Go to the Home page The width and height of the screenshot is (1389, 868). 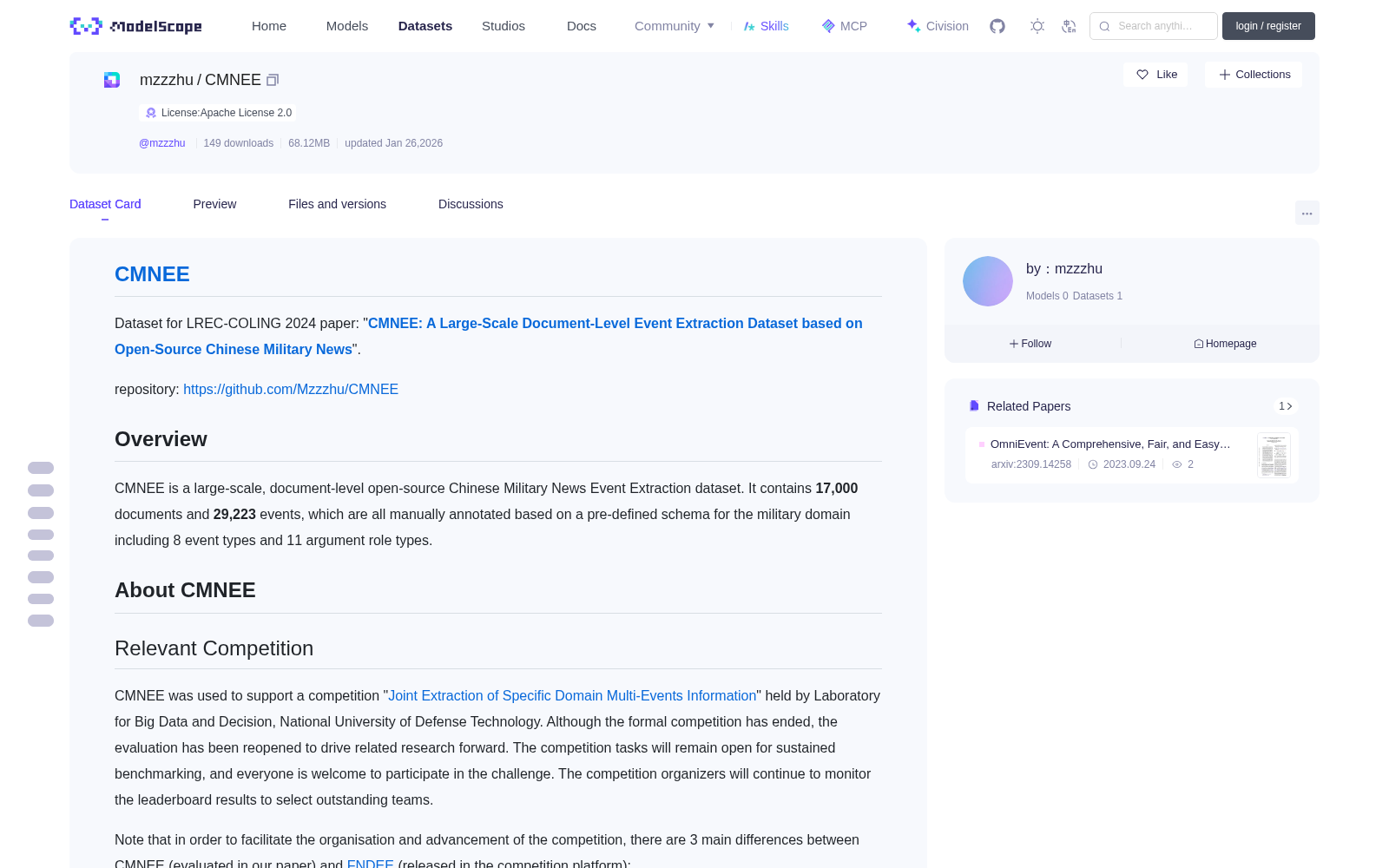coord(269,26)
